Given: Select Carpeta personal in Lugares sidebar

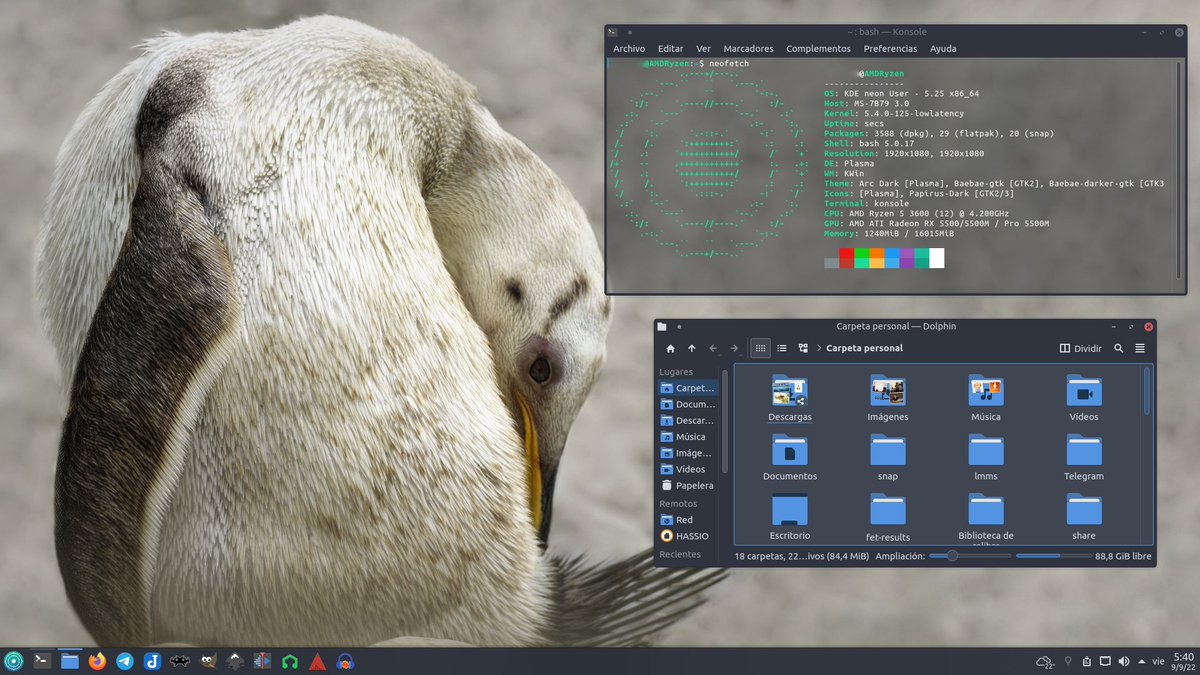Looking at the screenshot, I should click(x=688, y=388).
